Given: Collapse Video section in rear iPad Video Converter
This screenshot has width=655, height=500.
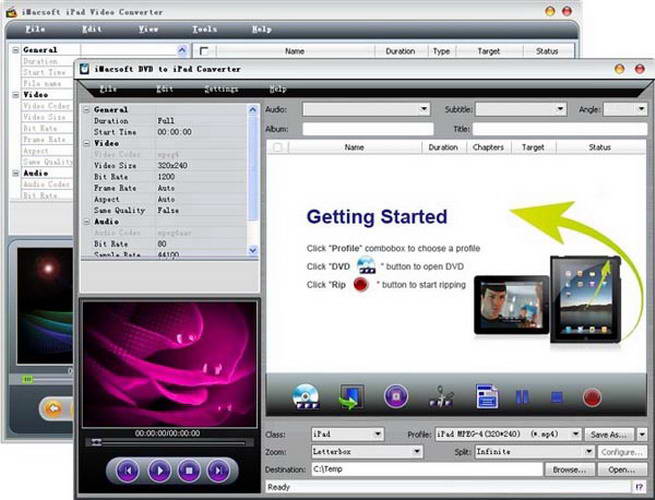Looking at the screenshot, I should point(15,95).
